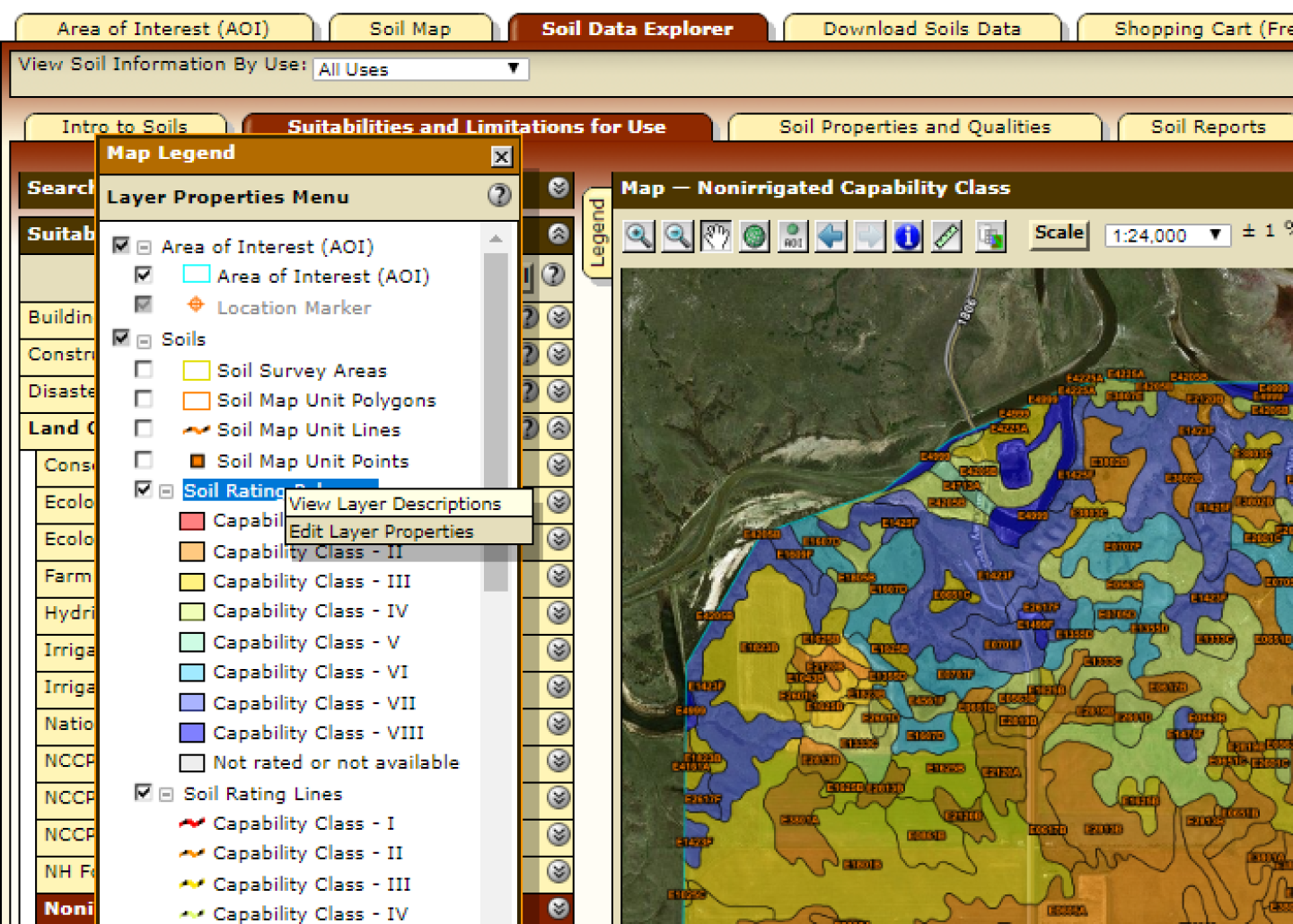Collapse the Soils tree group
Image resolution: width=1293 pixels, height=924 pixels.
click(144, 341)
